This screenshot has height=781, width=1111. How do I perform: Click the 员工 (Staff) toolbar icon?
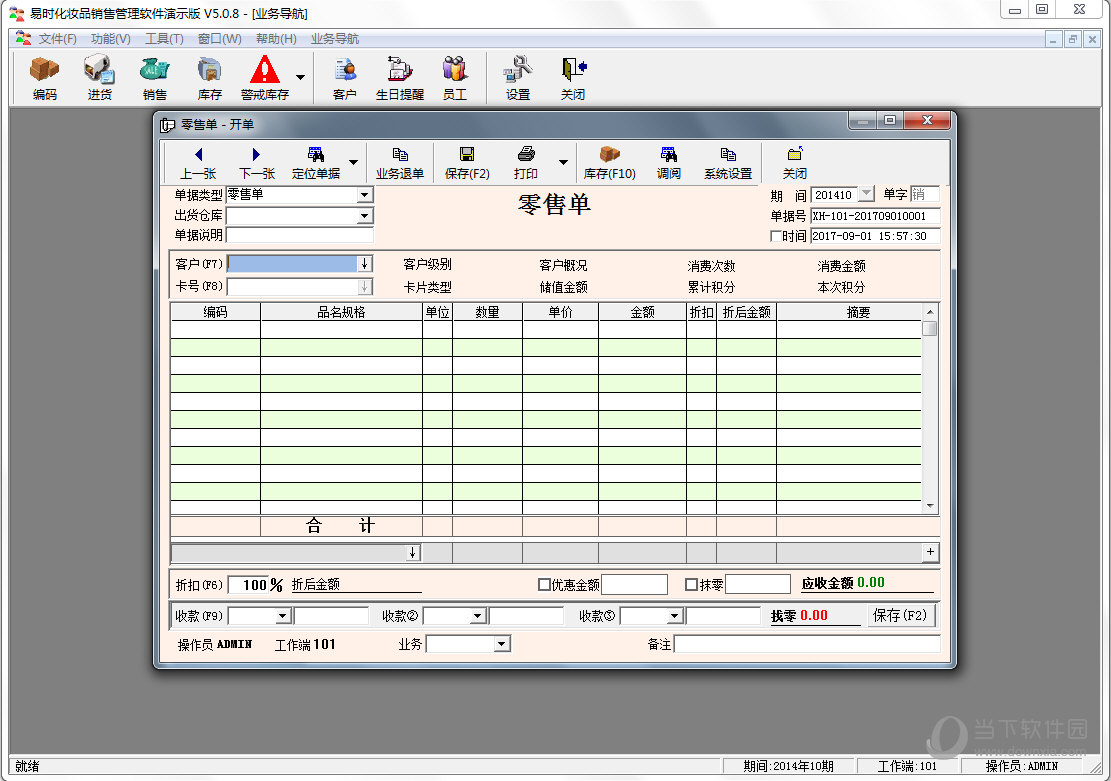pos(454,77)
